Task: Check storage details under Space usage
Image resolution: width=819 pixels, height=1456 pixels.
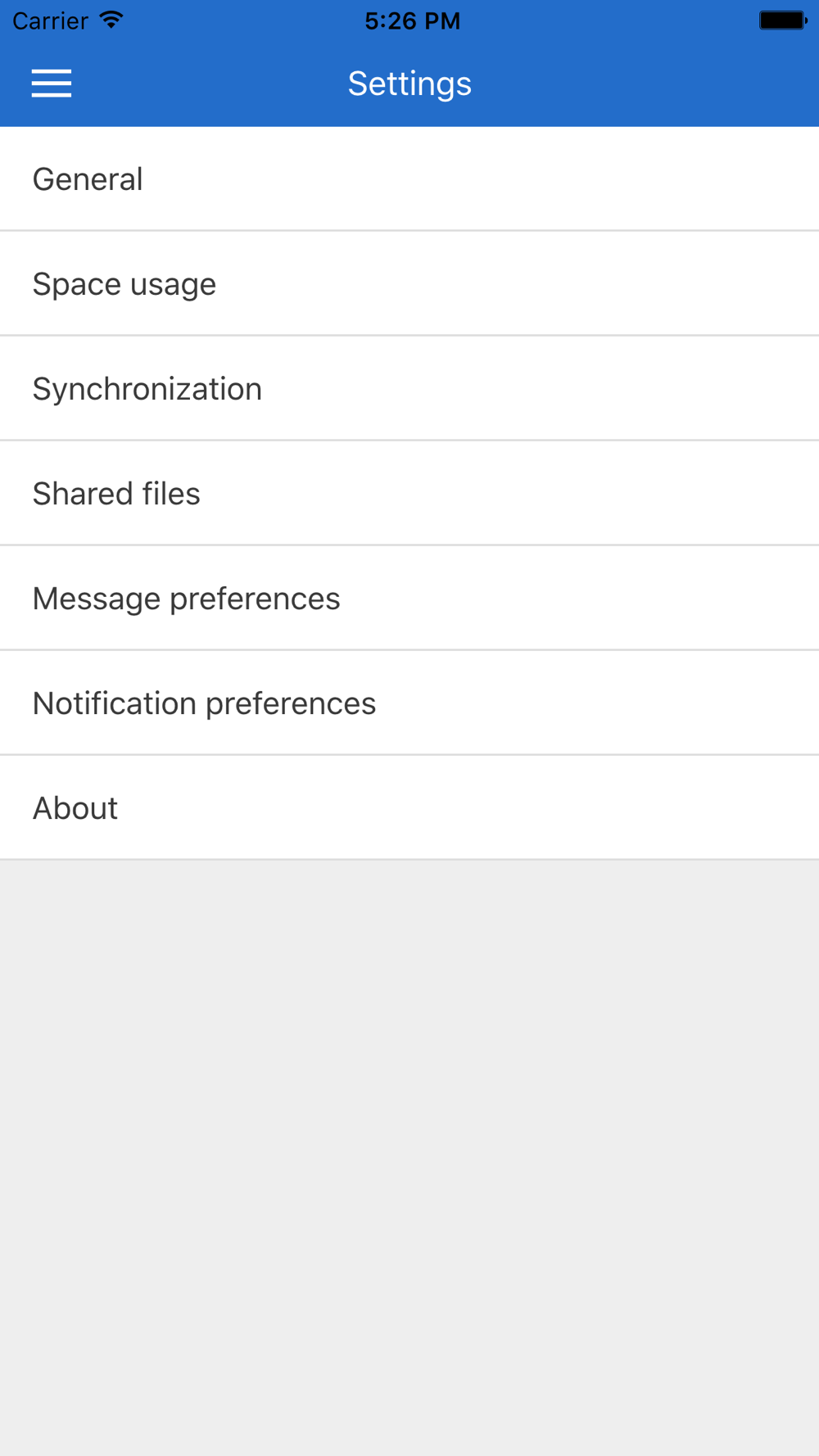Action: pyautogui.click(x=409, y=283)
